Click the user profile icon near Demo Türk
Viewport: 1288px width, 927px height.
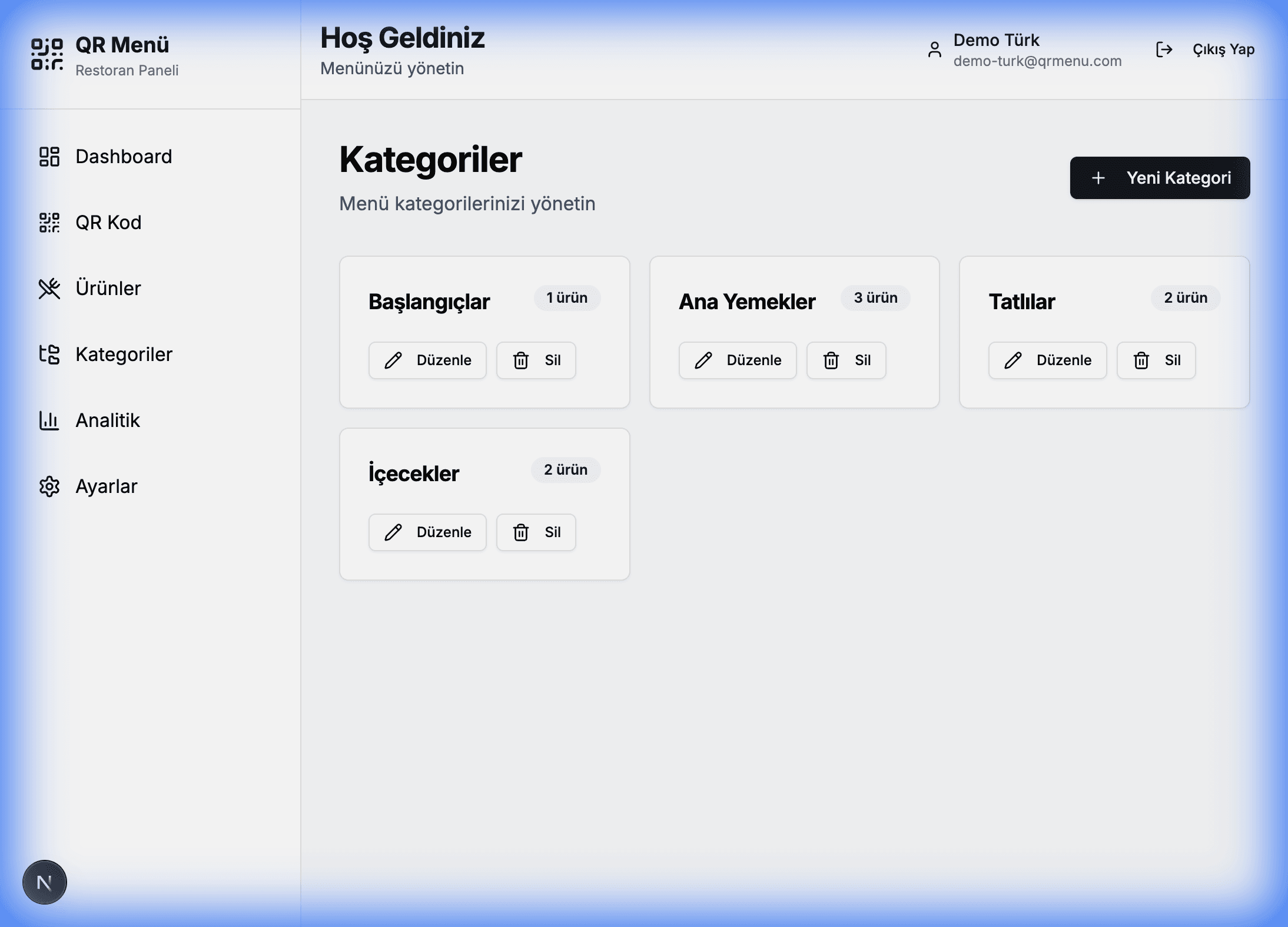point(935,49)
